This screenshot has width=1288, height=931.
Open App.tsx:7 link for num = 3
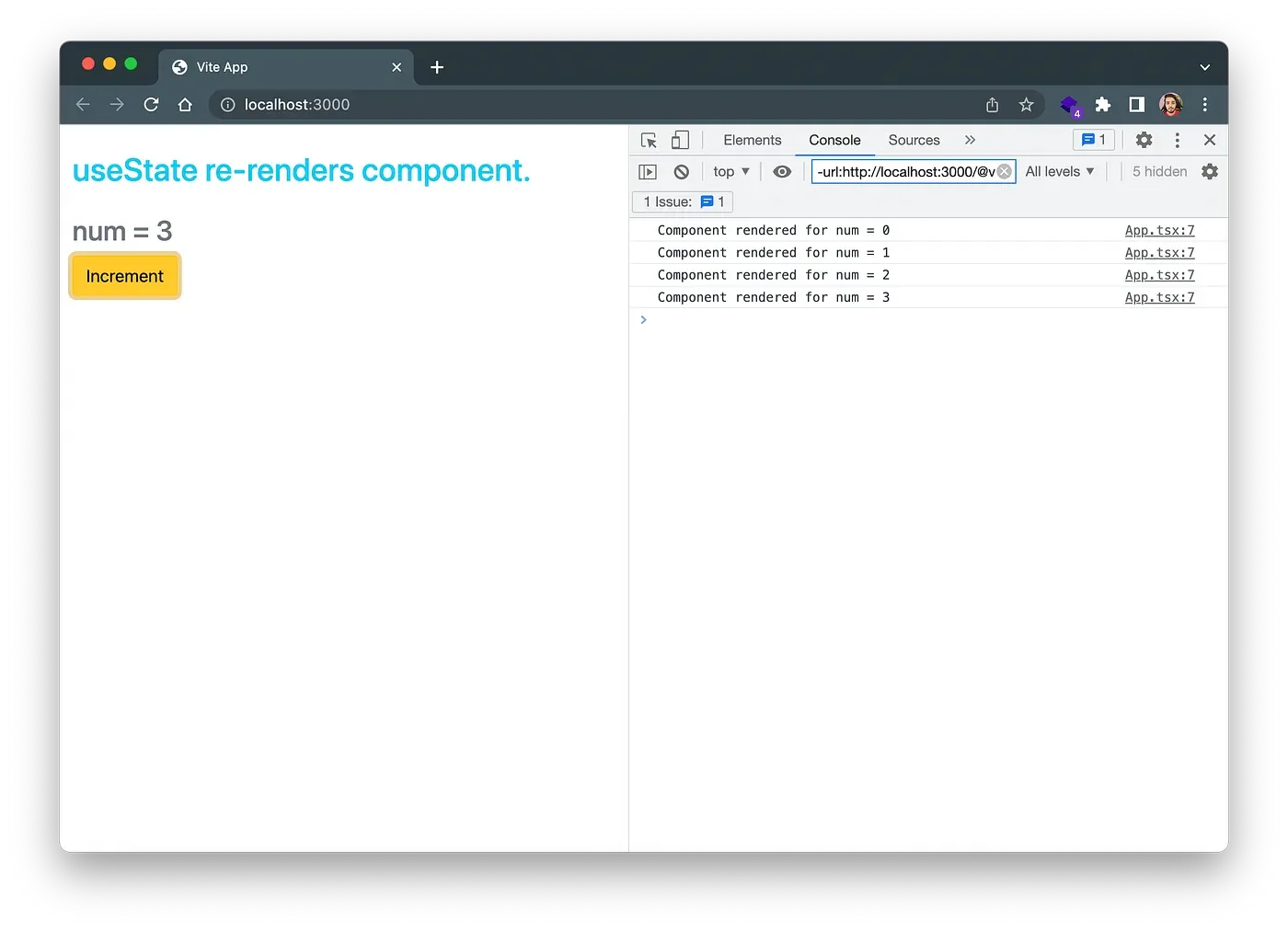[x=1159, y=297]
